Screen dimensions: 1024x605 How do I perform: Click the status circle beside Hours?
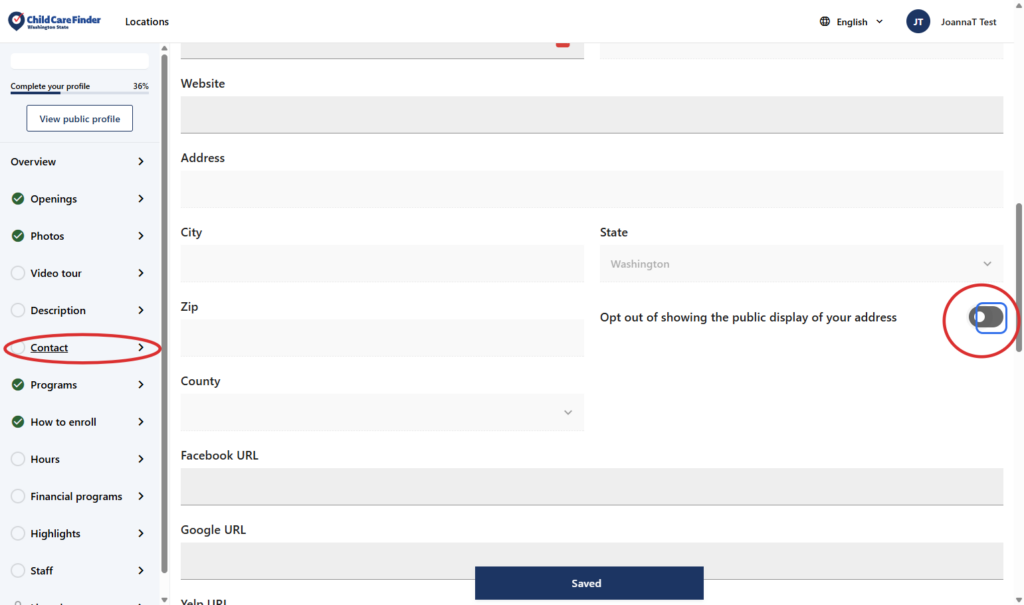[x=18, y=459]
